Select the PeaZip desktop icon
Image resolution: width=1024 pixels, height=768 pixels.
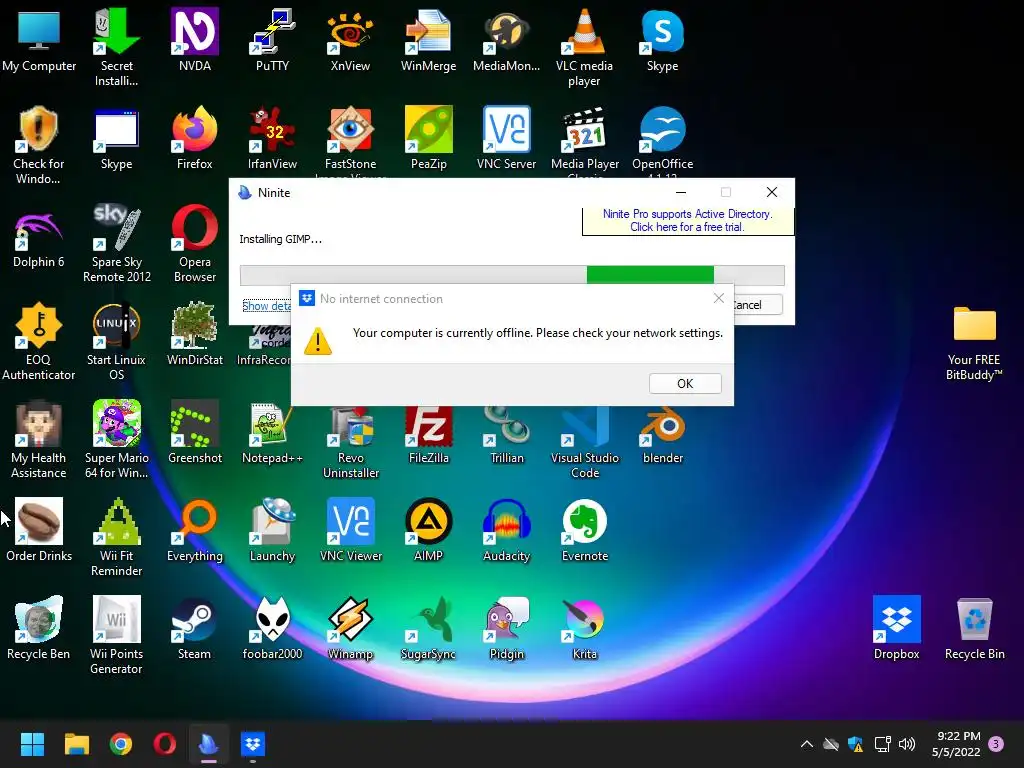(428, 138)
